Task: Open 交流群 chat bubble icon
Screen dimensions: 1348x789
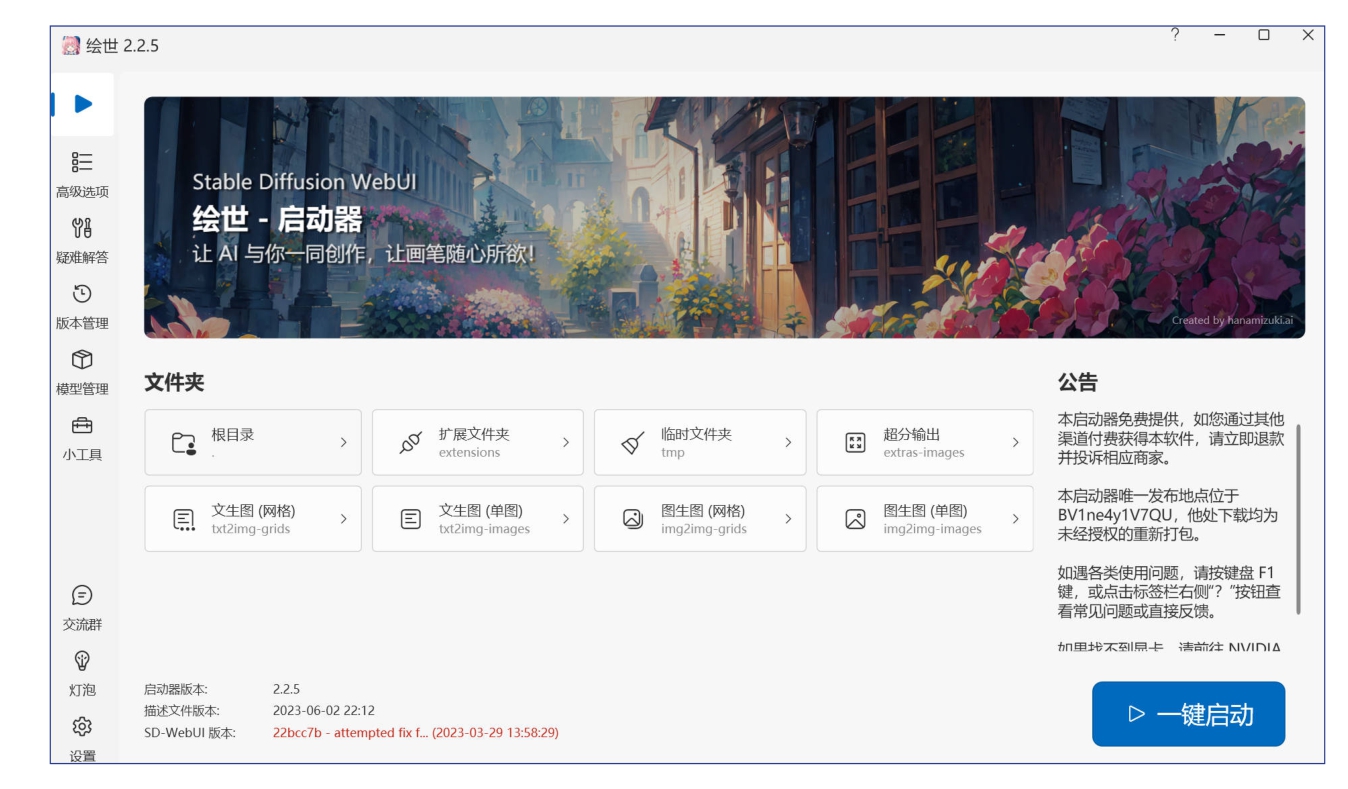Action: tap(82, 596)
